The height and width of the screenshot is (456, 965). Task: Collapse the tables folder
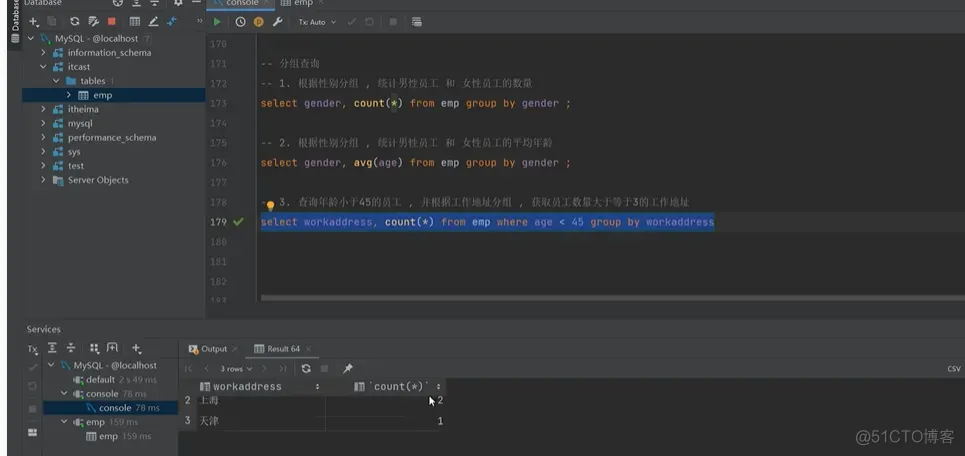(56, 81)
